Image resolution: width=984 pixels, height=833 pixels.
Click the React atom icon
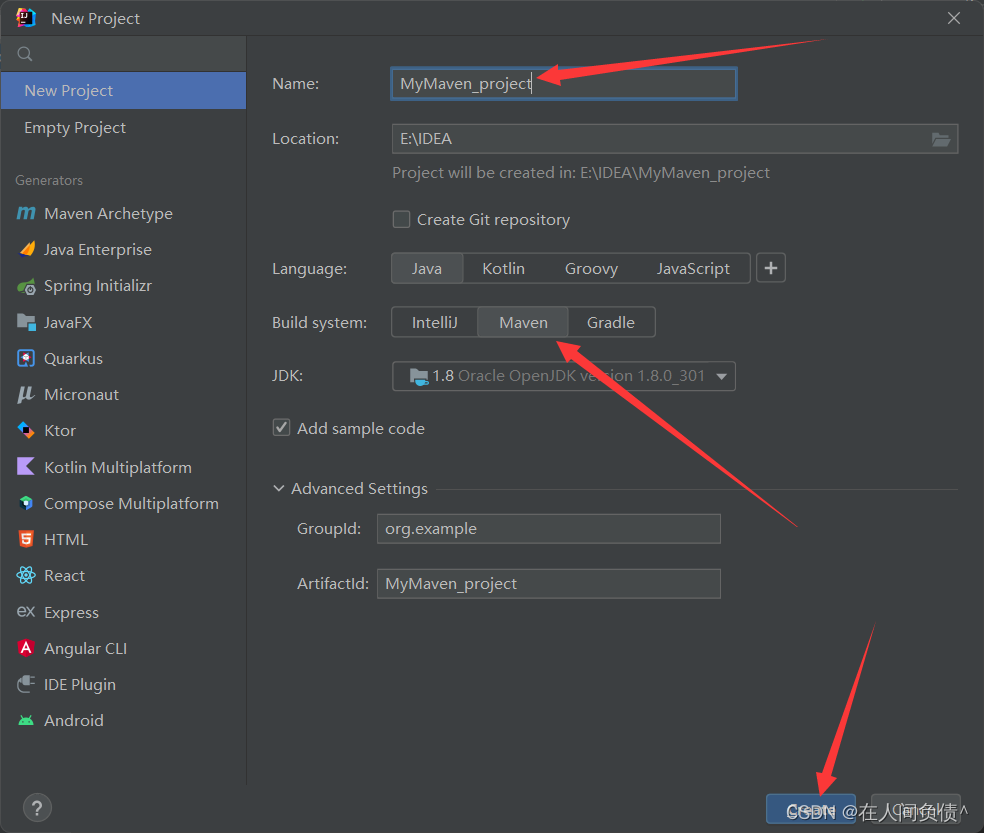point(26,575)
